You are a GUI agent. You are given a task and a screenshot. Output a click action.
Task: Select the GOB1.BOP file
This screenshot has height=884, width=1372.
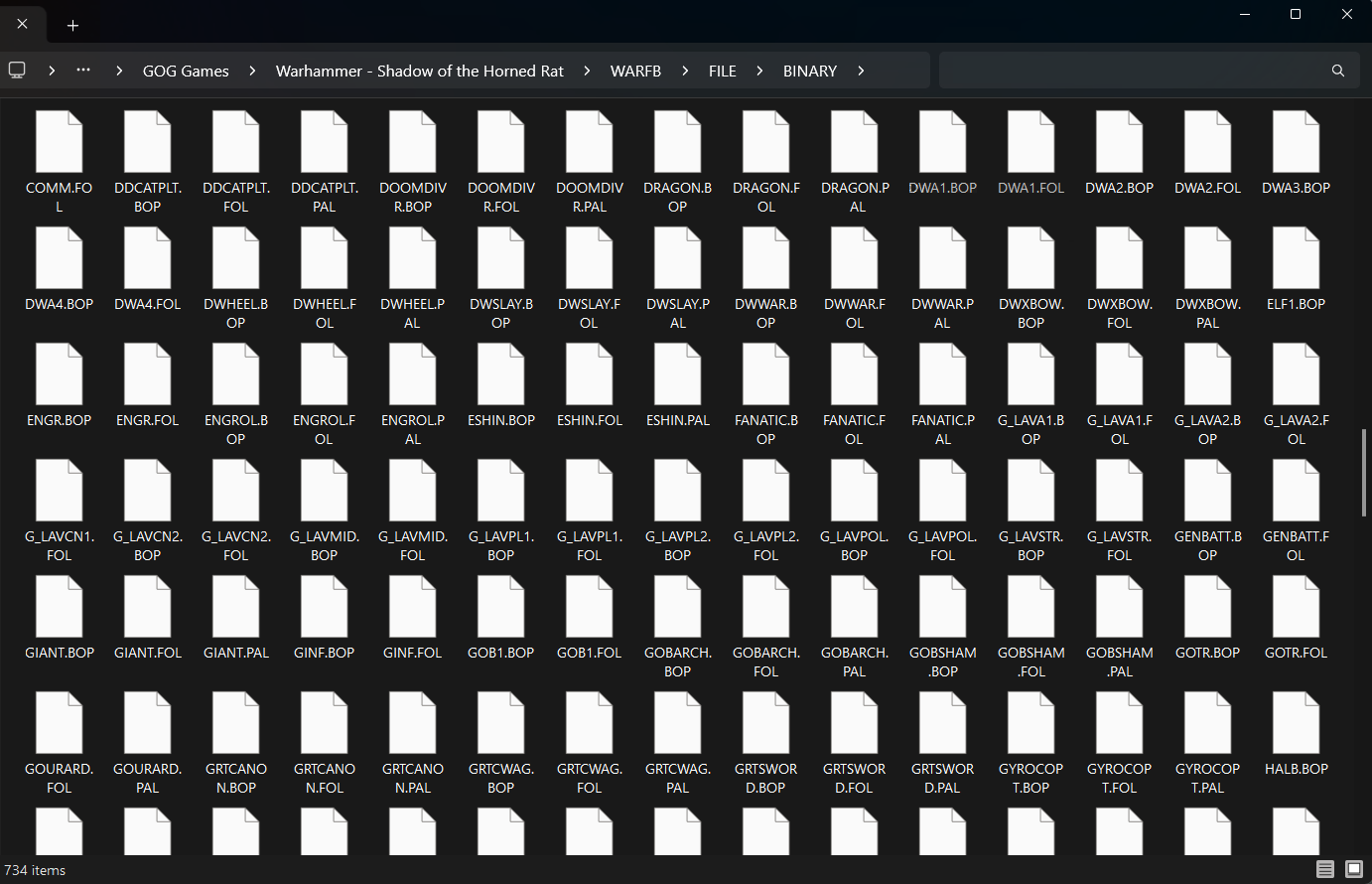[x=501, y=618]
